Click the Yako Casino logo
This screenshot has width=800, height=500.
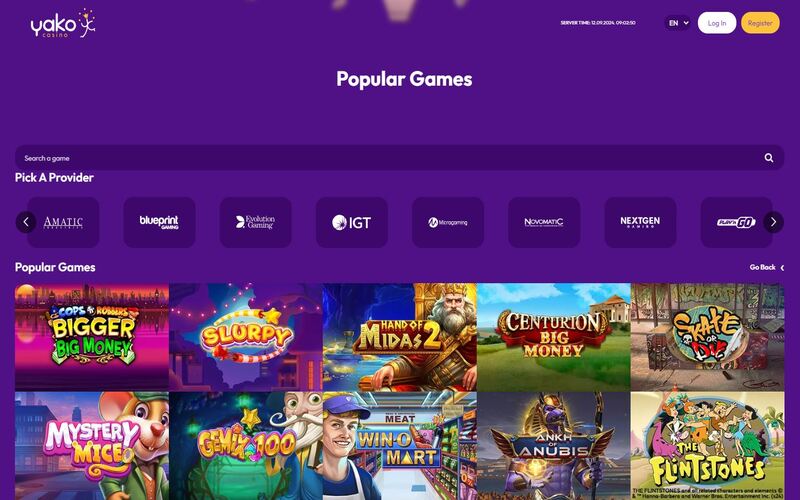pos(63,23)
